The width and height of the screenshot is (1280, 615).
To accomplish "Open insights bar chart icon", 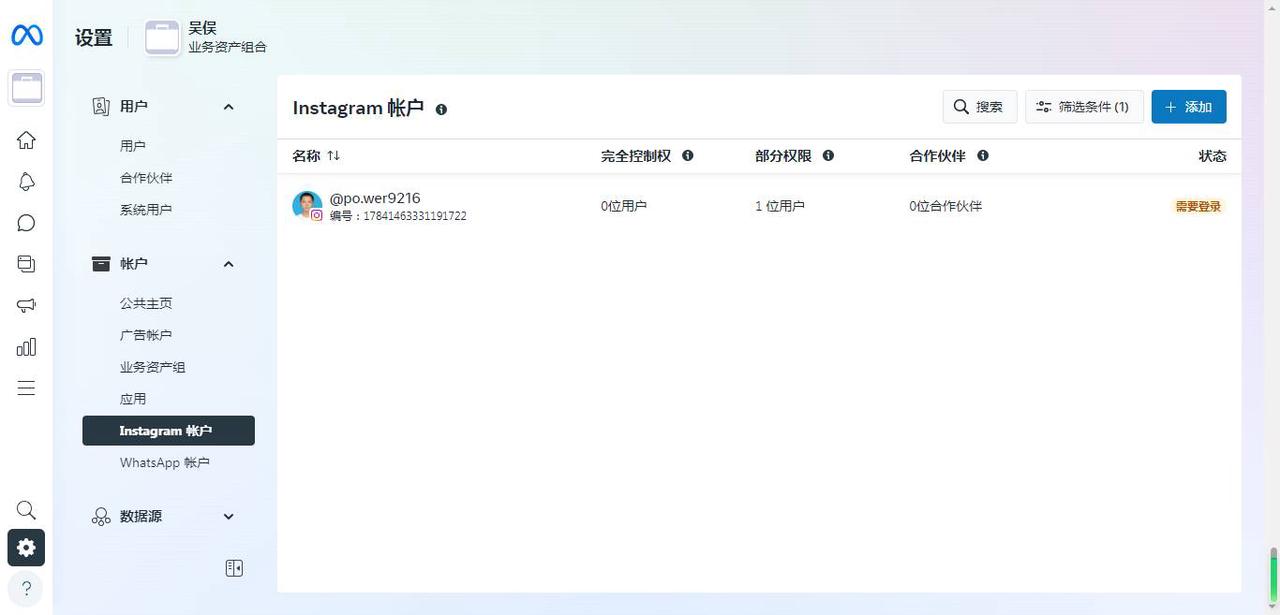I will 27,347.
